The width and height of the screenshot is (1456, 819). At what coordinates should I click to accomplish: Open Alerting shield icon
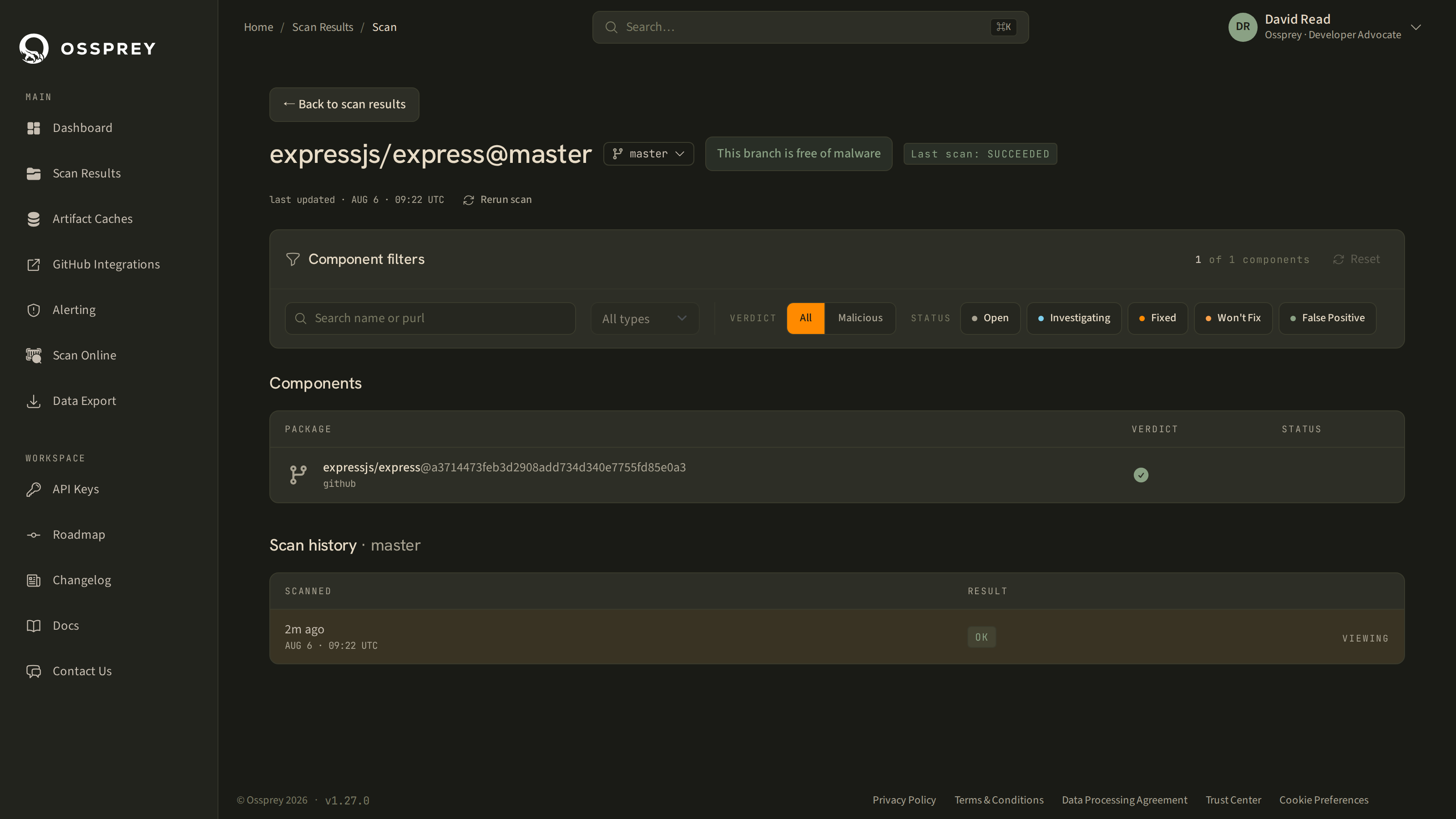[33, 310]
